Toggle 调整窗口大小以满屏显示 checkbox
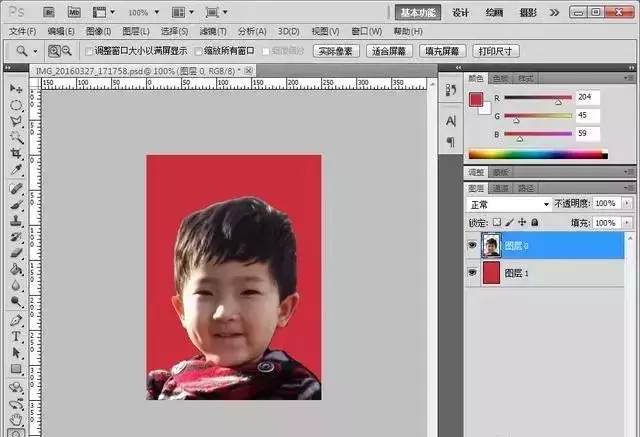 click(x=89, y=51)
